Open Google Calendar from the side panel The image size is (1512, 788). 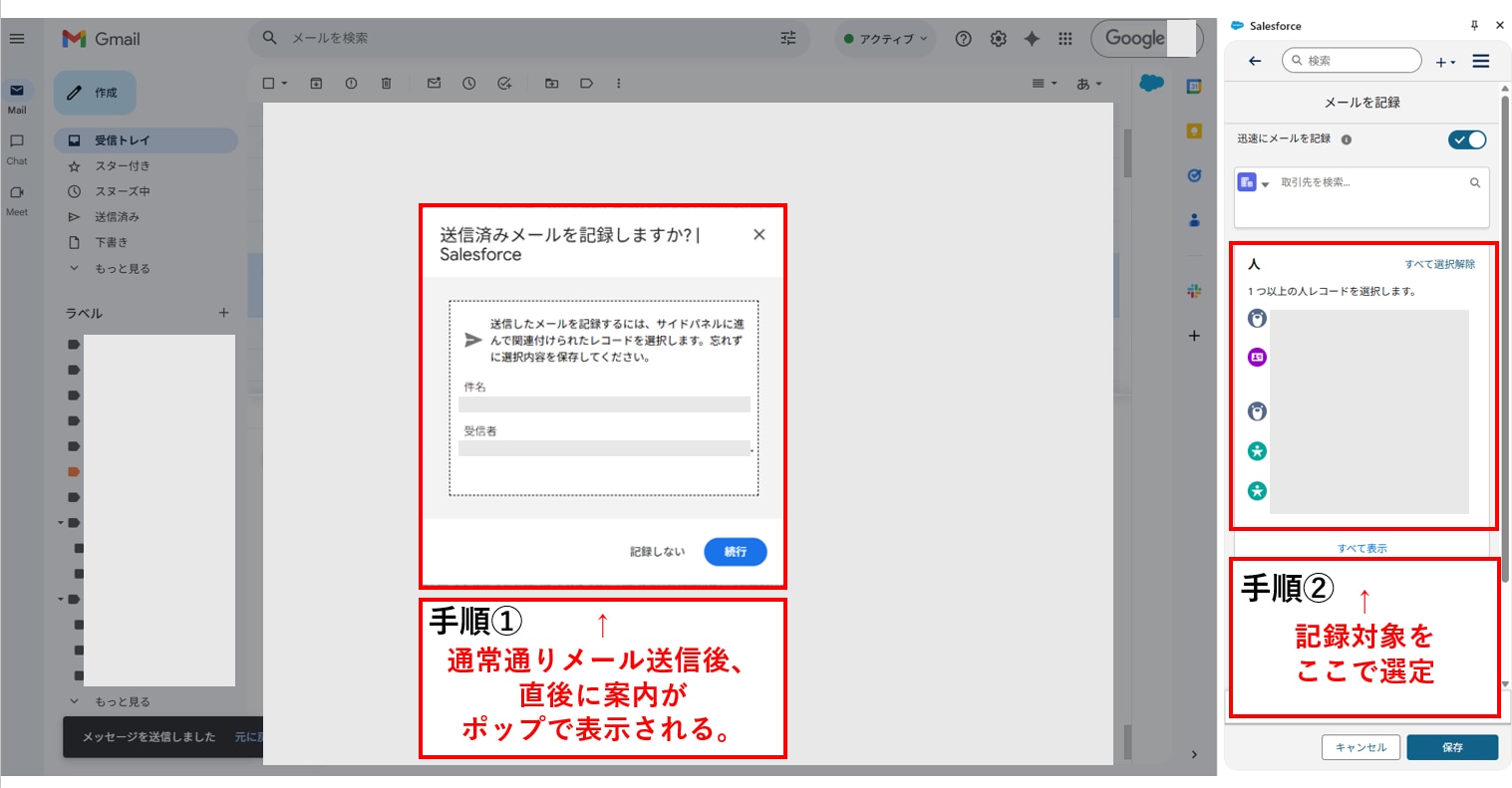(1194, 87)
